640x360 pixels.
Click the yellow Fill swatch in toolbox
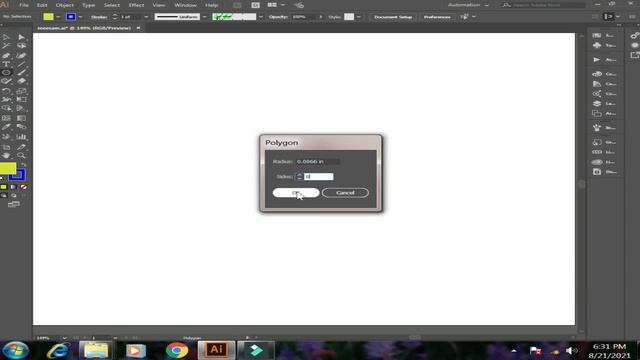pos(8,168)
